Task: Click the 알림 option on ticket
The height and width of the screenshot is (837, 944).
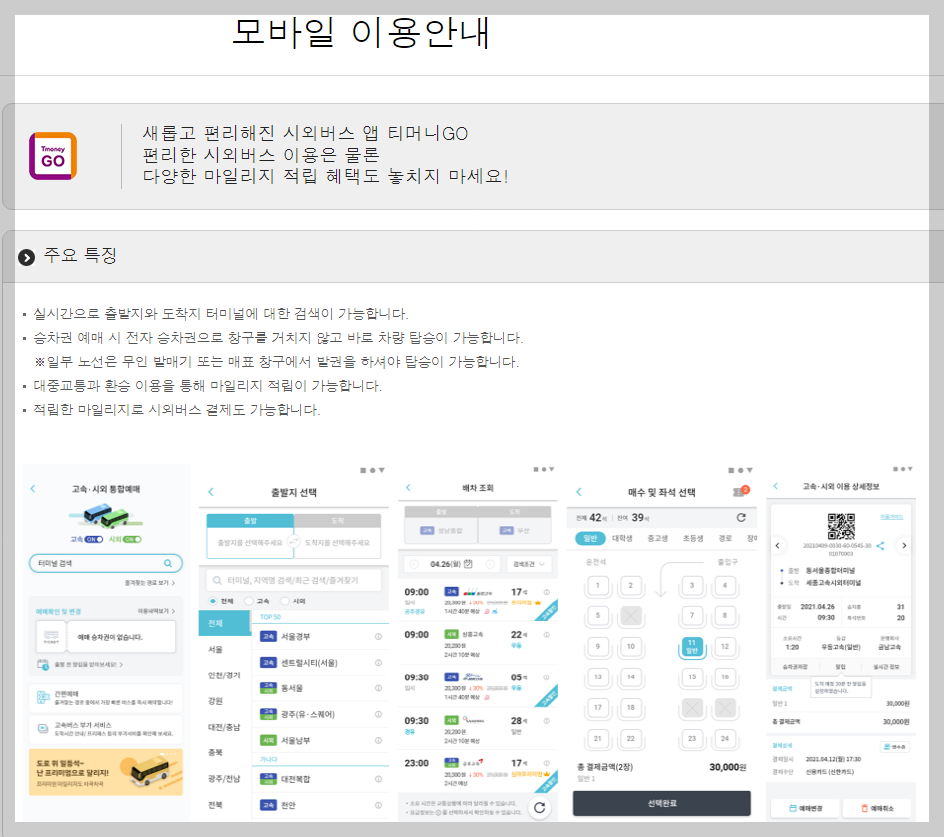Action: pos(840,667)
